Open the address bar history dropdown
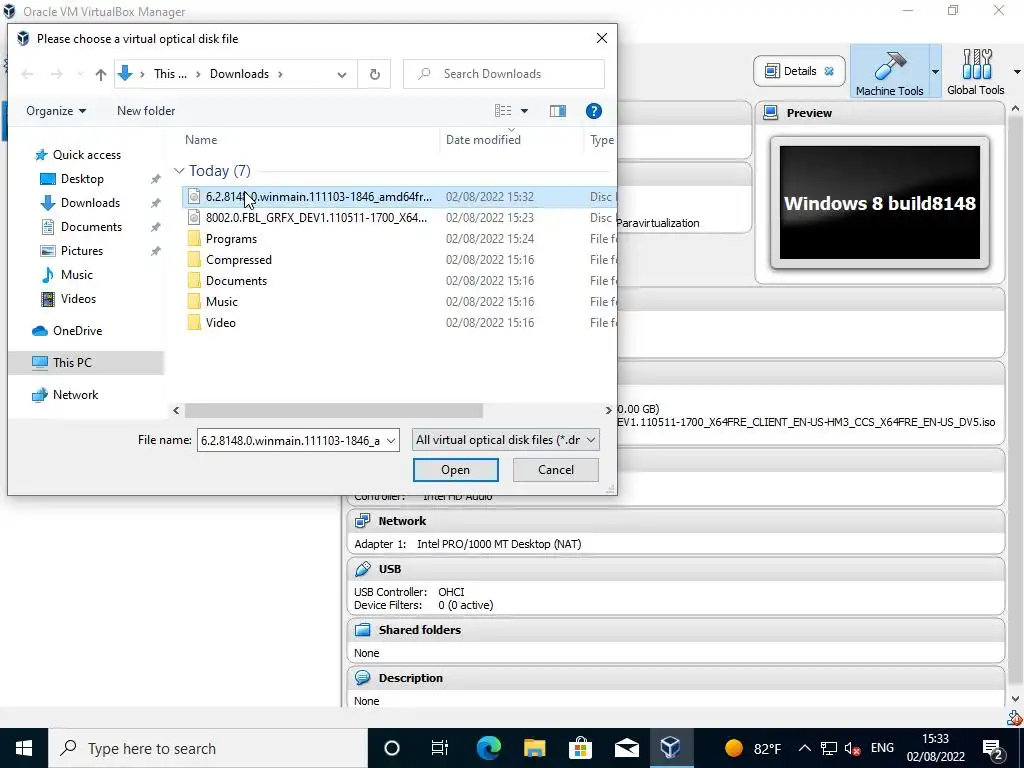The image size is (1024, 768). coord(342,74)
